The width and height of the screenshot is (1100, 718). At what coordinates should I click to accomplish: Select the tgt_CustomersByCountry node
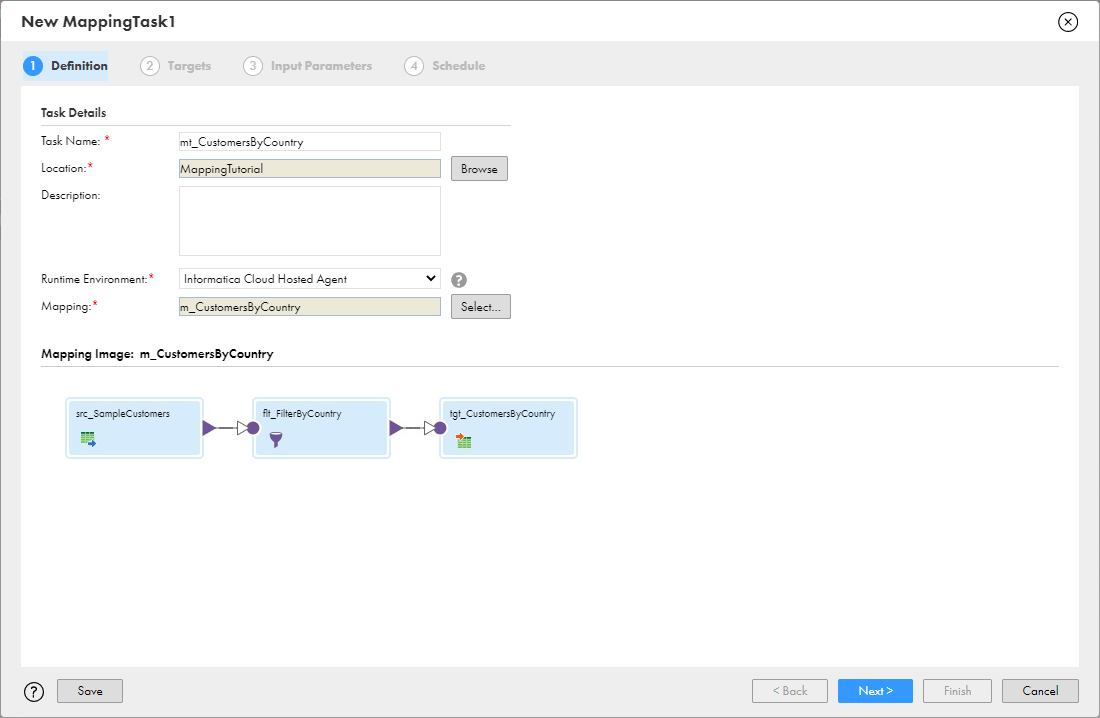tap(508, 428)
